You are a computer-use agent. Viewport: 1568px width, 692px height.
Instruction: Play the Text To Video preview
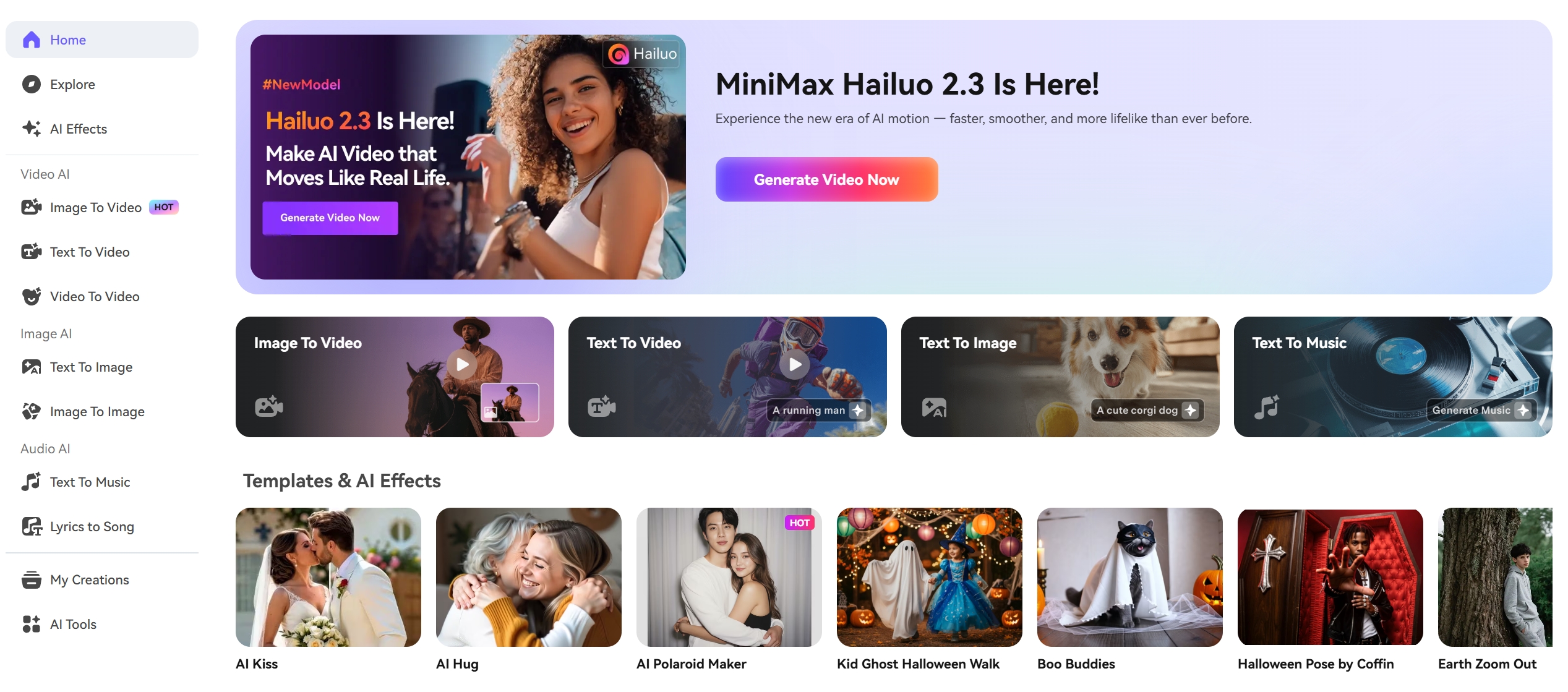tap(795, 365)
